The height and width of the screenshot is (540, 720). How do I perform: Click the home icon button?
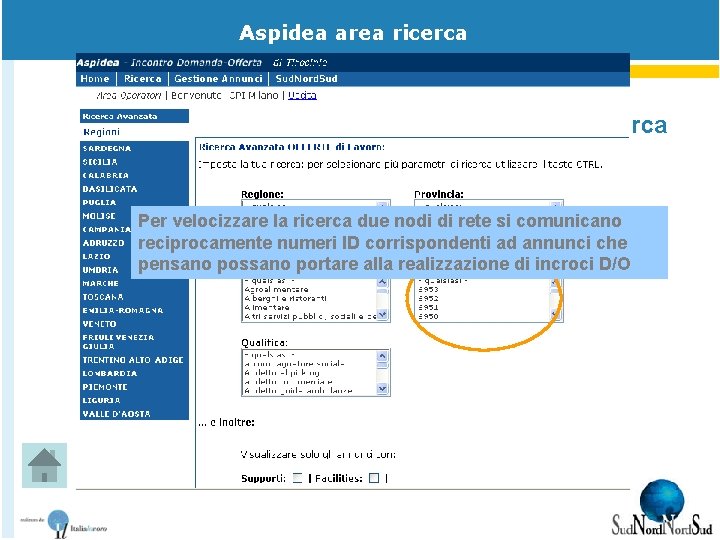point(44,465)
